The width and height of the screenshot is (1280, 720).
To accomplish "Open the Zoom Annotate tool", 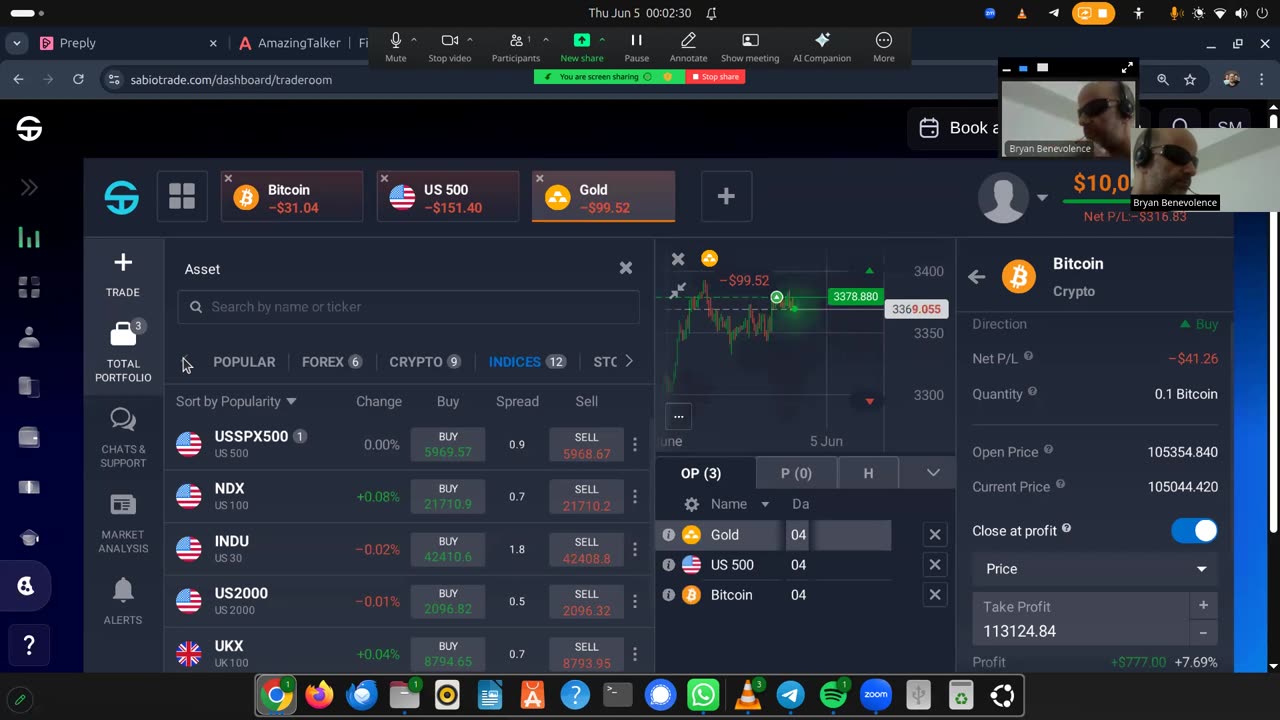I will (x=688, y=46).
